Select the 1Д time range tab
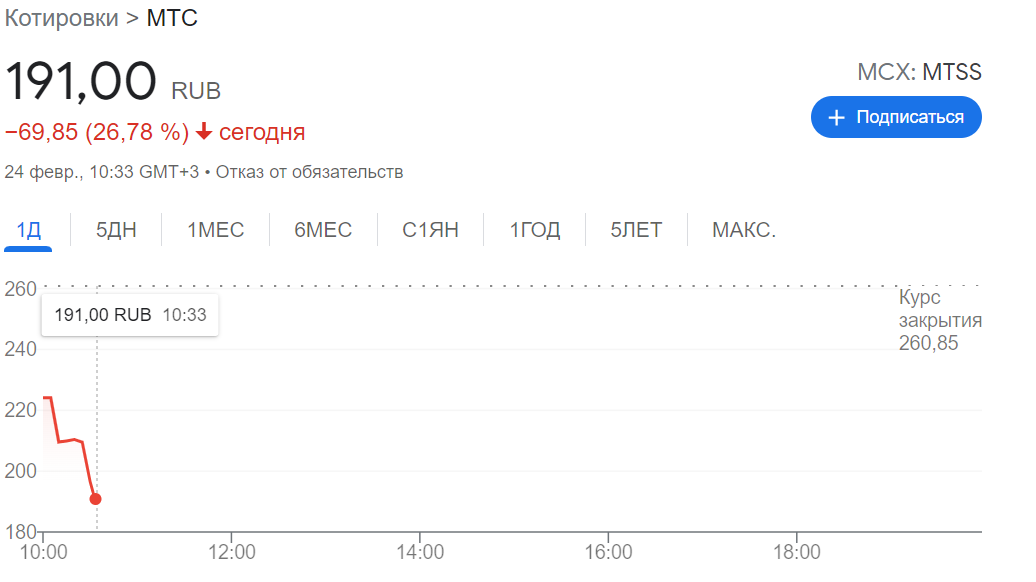 coord(29,230)
